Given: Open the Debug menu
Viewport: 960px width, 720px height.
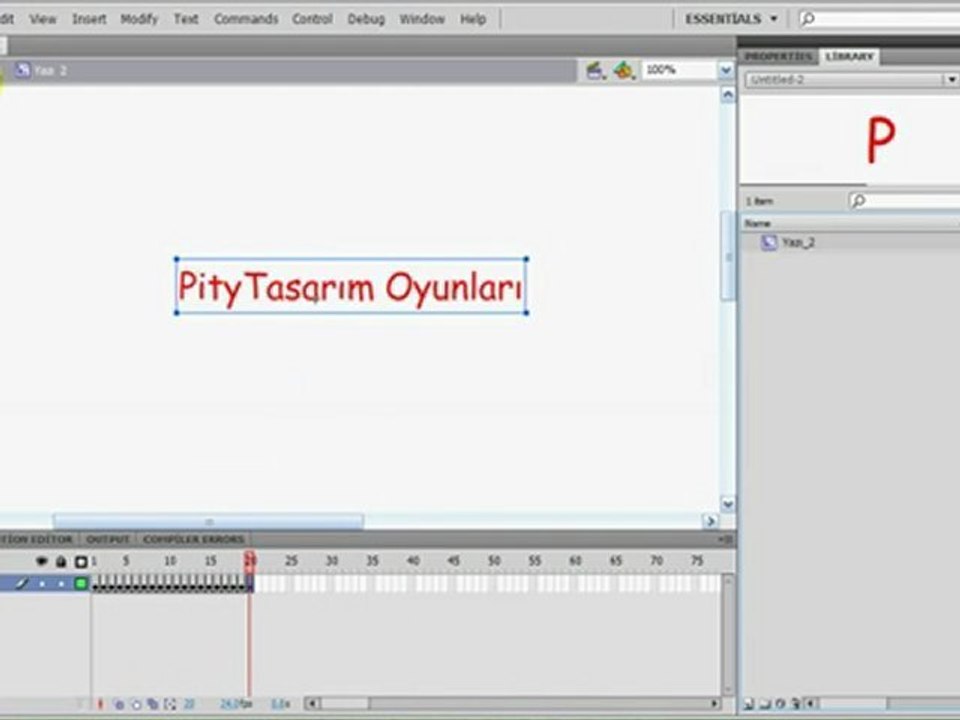Looking at the screenshot, I should point(366,19).
